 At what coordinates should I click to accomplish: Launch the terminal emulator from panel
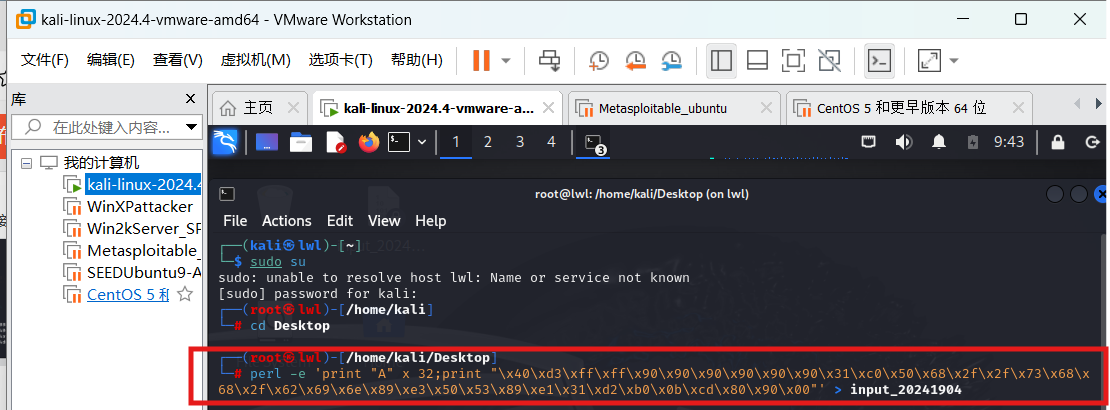399,142
